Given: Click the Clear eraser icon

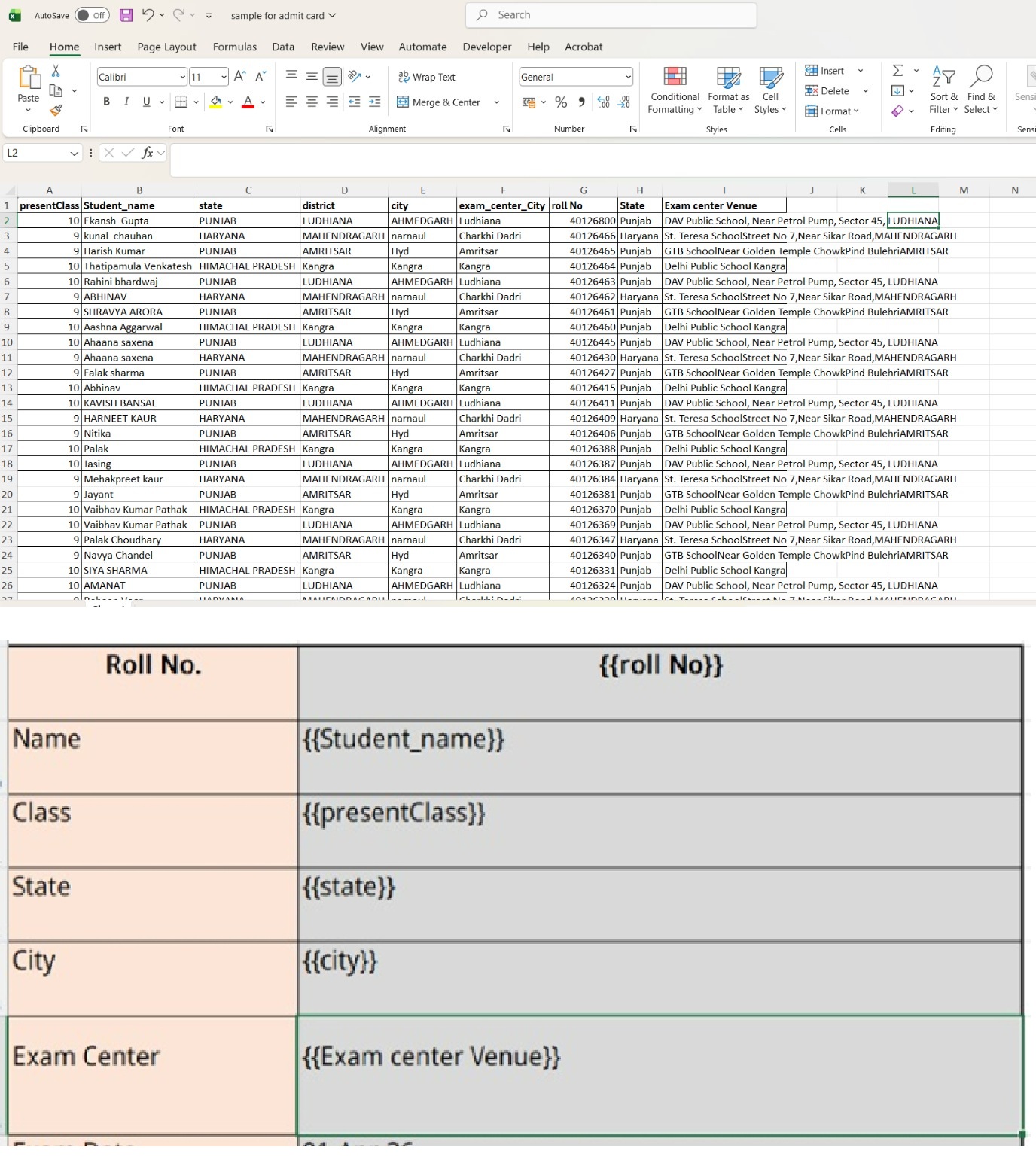Looking at the screenshot, I should pyautogui.click(x=897, y=111).
